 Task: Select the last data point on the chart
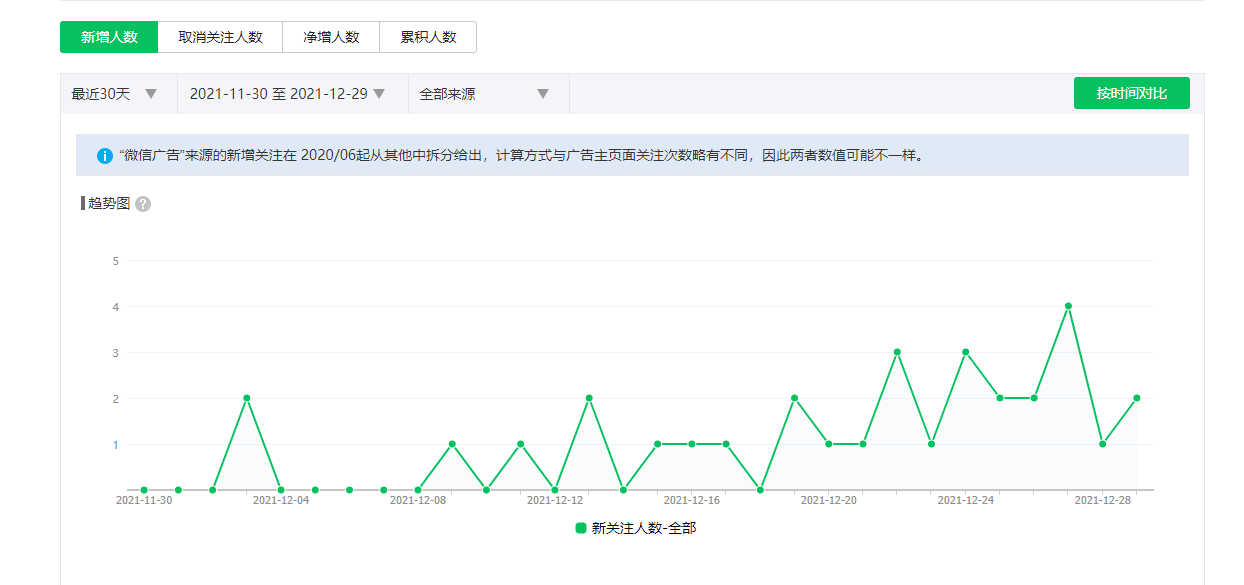click(x=1137, y=398)
